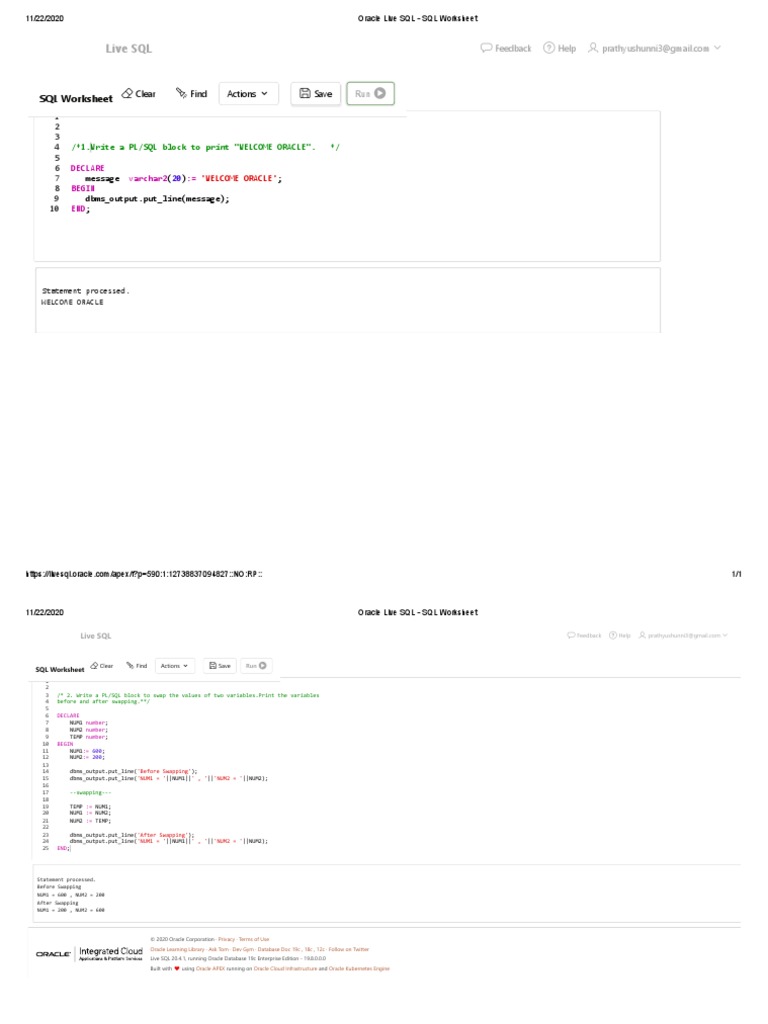Viewport: 768px width, 1024px height.
Task: Click Find on the swap-variables worksheet
Action: pos(136,665)
